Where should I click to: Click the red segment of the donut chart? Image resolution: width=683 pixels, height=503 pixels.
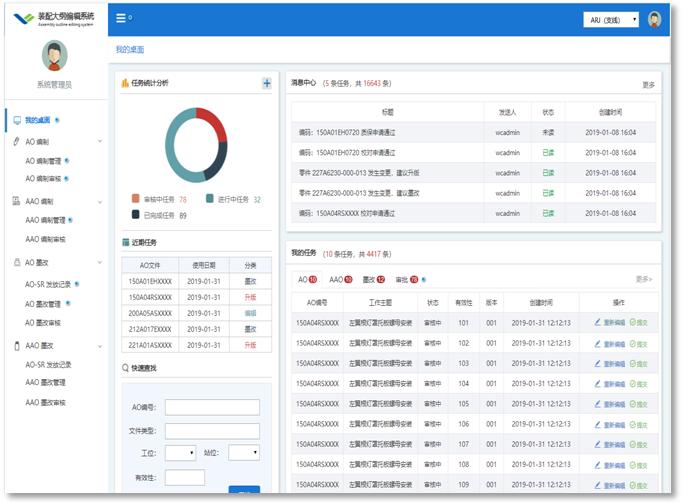(213, 125)
